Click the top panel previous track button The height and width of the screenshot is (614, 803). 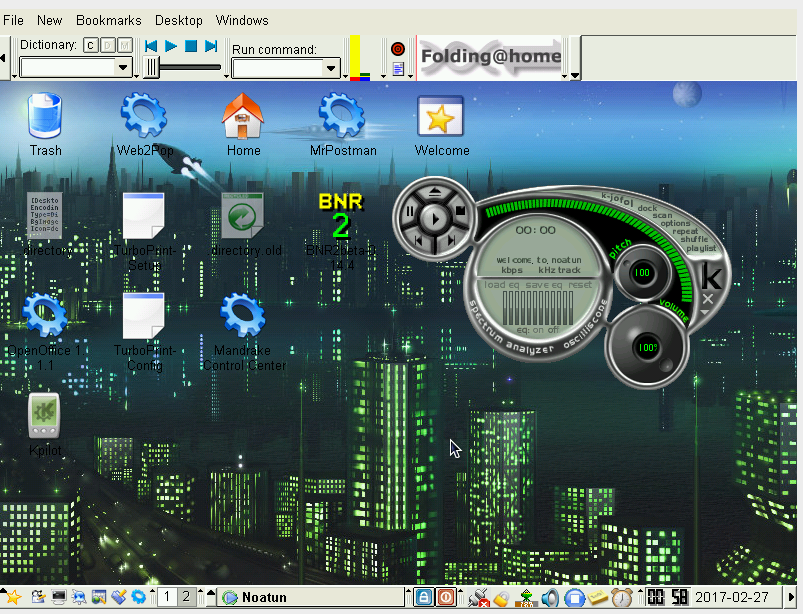(x=151, y=46)
